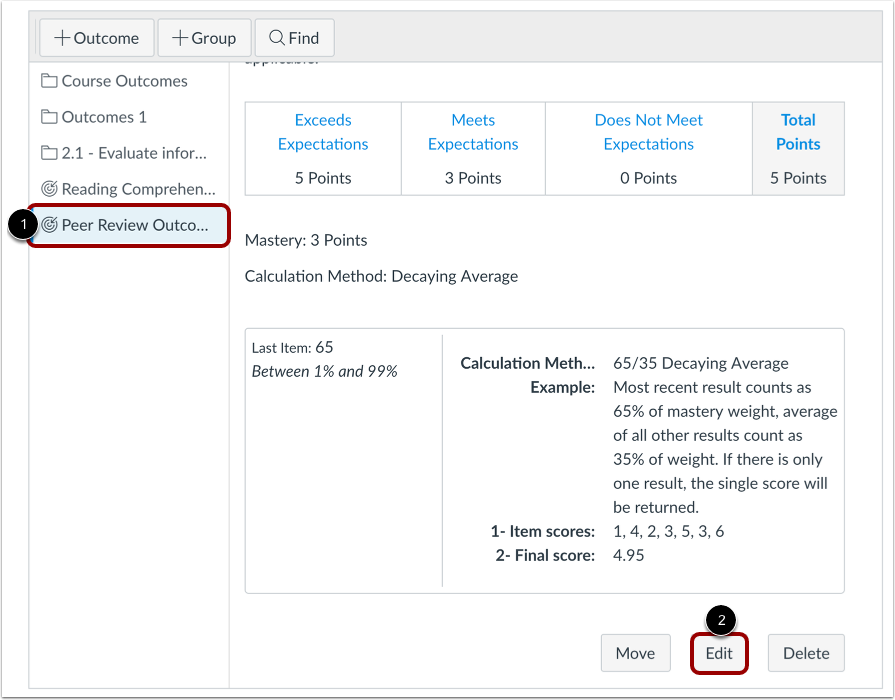Edit the Peer Review outcome
The width and height of the screenshot is (895, 700).
(x=719, y=653)
